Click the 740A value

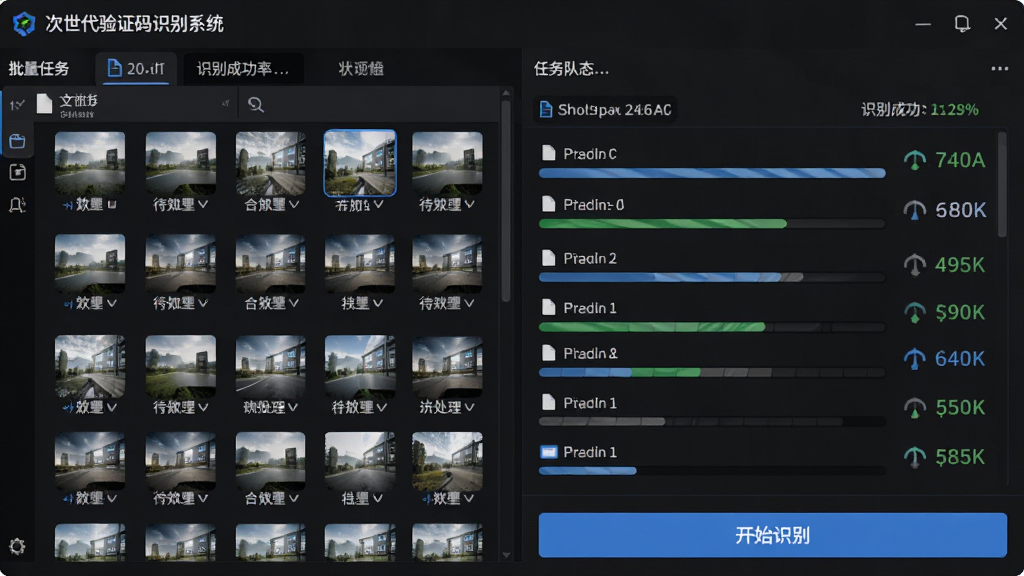pyautogui.click(x=960, y=160)
